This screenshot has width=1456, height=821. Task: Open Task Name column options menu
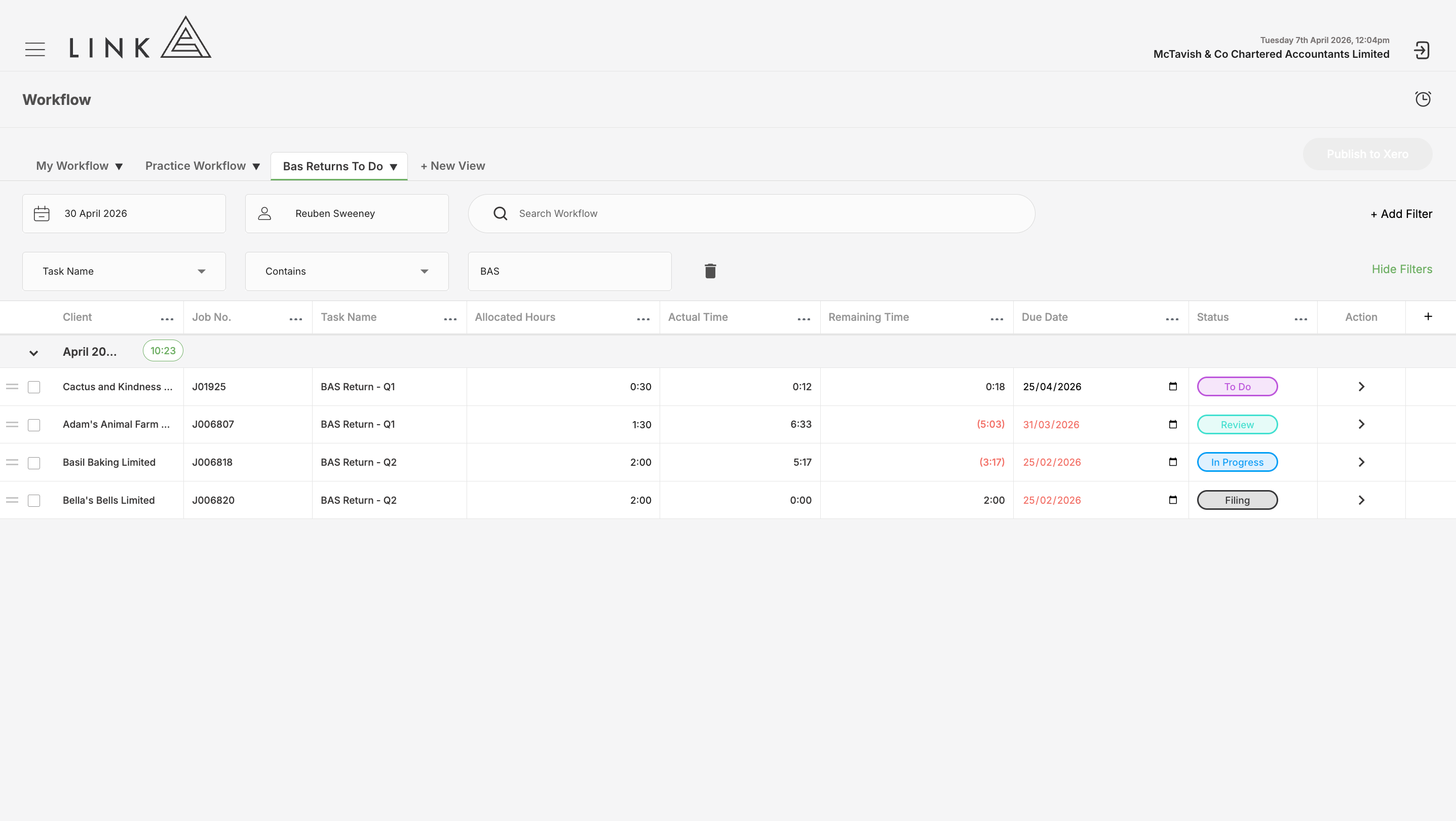tap(450, 319)
